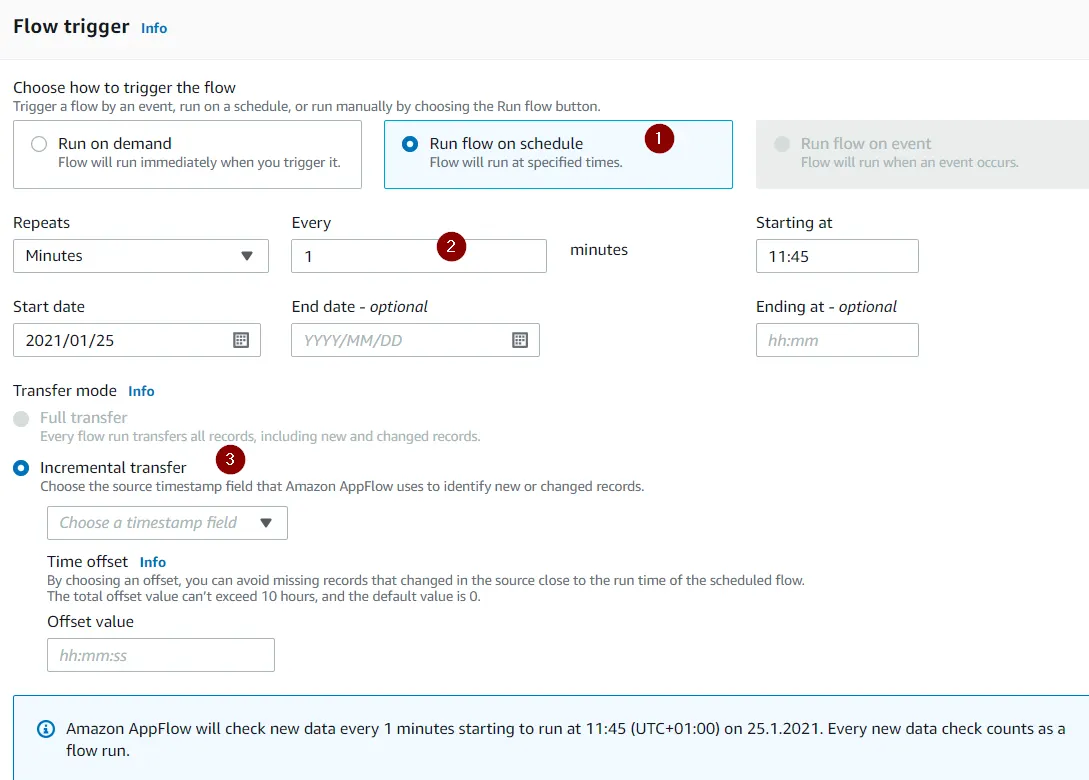Click the 'Offset value' label
Image resolution: width=1089 pixels, height=780 pixels.
tap(90, 622)
